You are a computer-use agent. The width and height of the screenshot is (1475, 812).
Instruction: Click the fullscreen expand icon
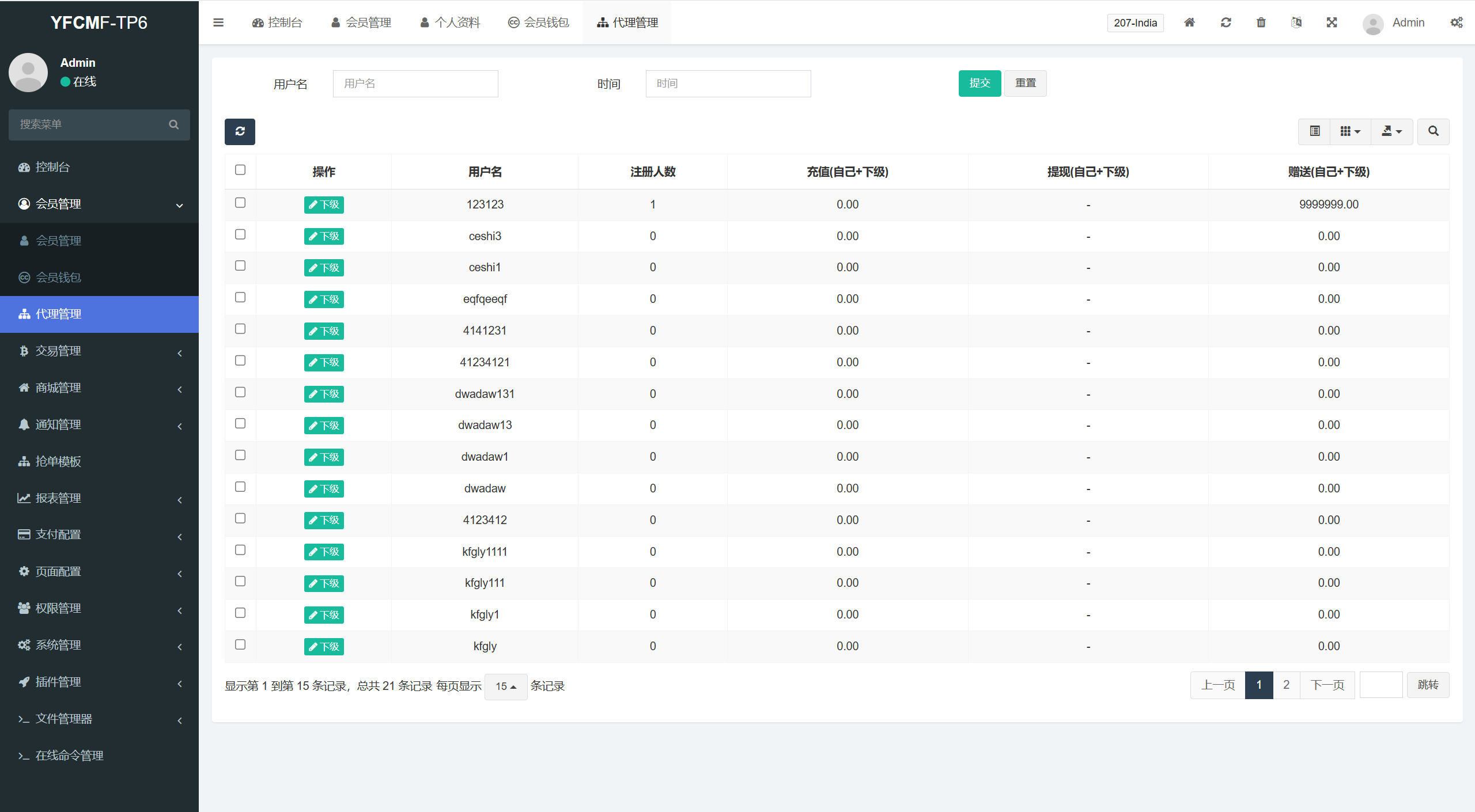pos(1332,22)
